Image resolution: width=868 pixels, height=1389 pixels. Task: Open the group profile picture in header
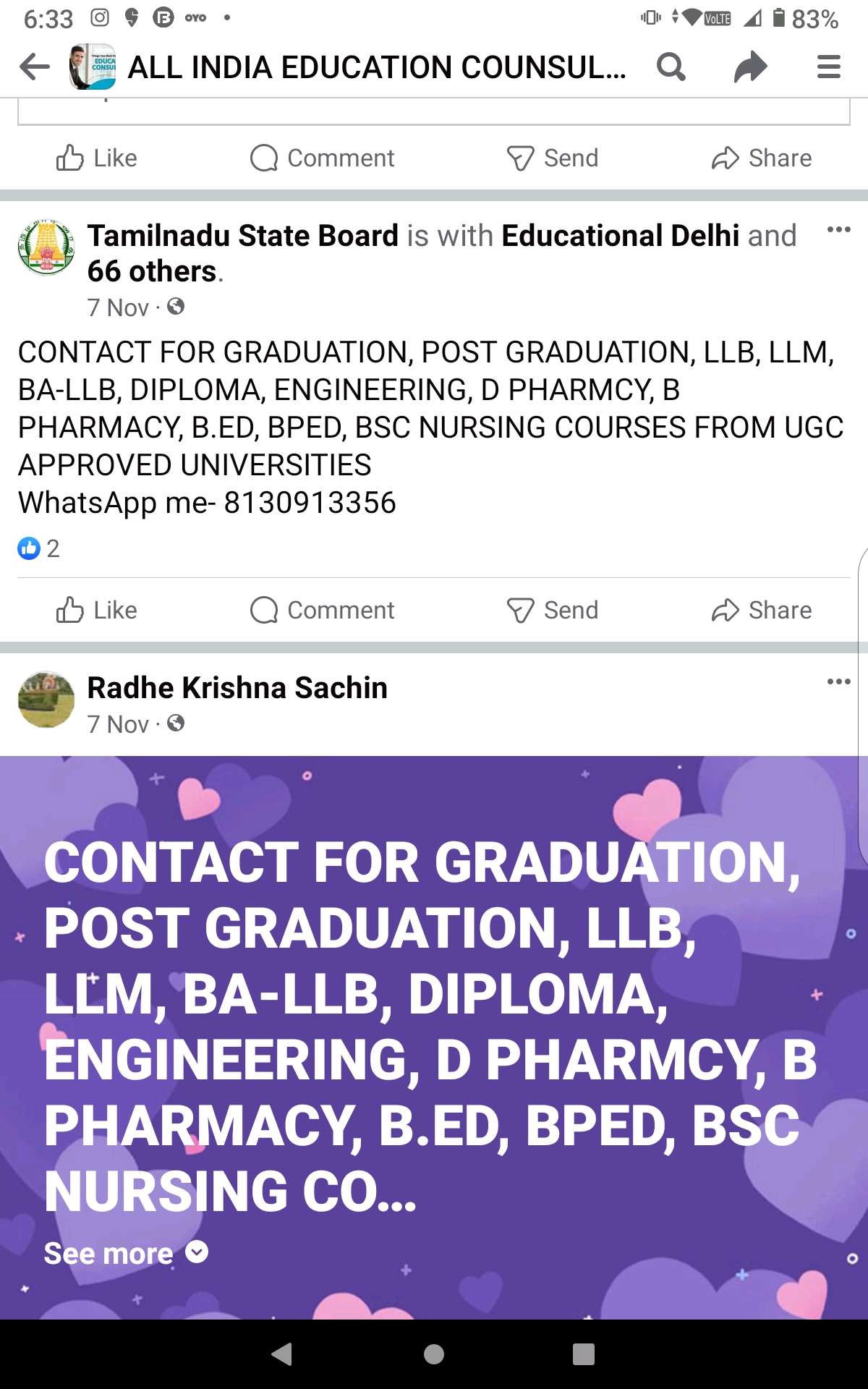click(x=93, y=67)
